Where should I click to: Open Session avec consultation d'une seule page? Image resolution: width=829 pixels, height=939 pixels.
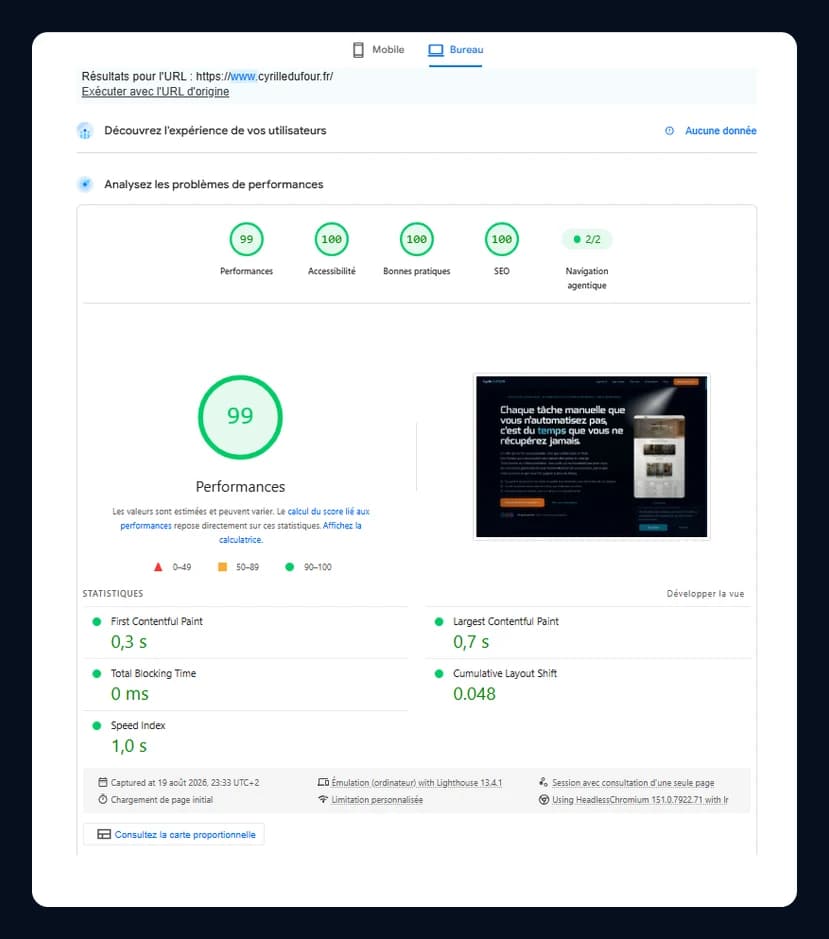pos(633,783)
